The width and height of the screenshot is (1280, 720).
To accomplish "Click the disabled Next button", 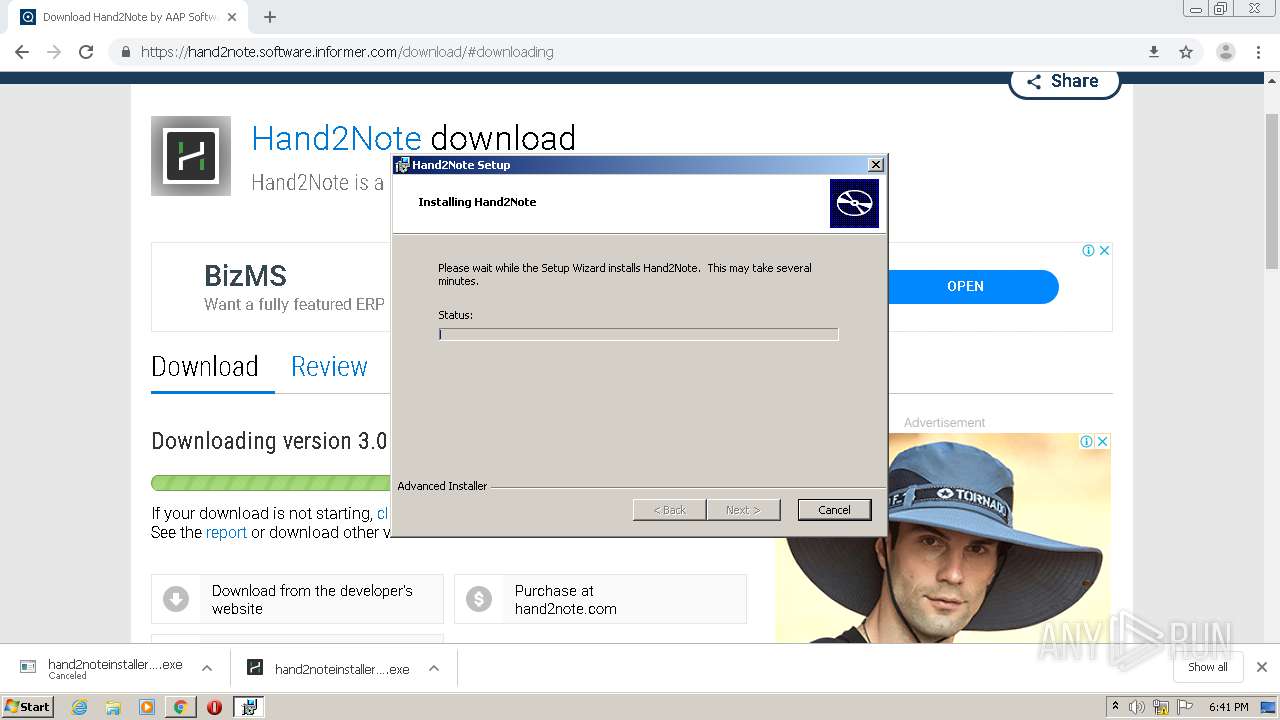I will [743, 510].
